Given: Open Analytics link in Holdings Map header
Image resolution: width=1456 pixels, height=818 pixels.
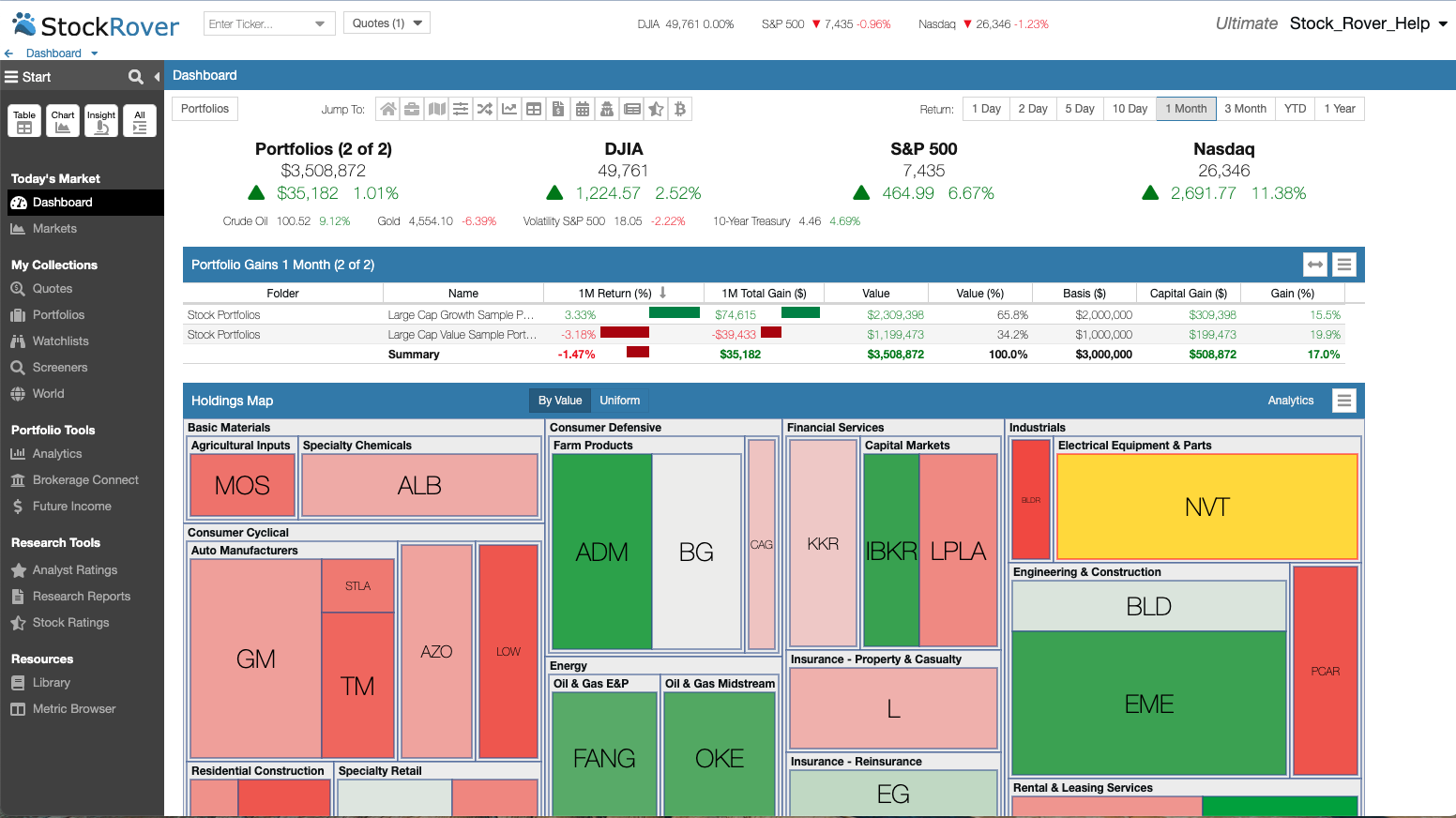Looking at the screenshot, I should point(1291,401).
